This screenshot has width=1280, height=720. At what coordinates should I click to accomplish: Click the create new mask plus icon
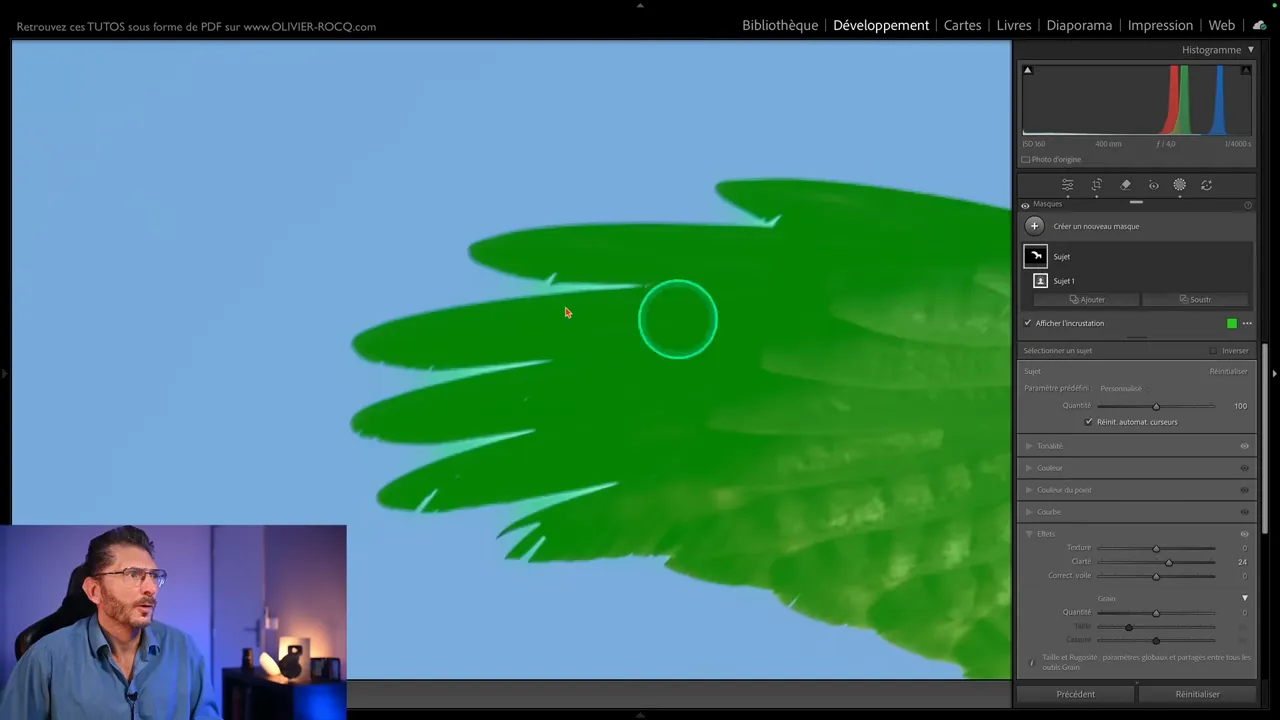(x=1034, y=226)
